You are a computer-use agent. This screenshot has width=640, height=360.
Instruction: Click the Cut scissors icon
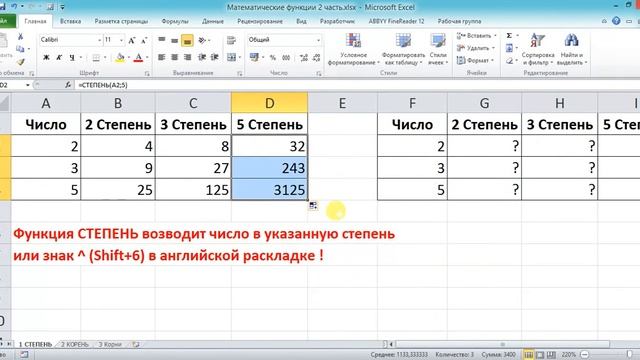pos(20,37)
